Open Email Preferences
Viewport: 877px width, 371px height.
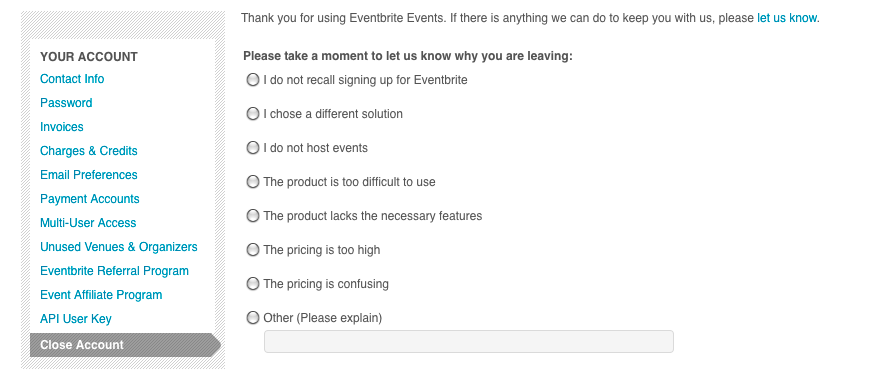tap(88, 175)
